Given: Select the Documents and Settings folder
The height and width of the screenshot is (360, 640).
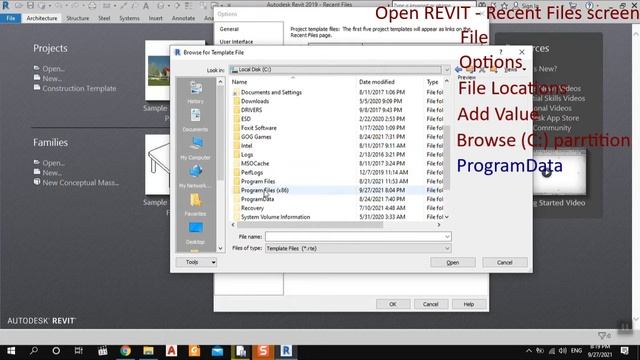Looking at the screenshot, I should [x=271, y=92].
